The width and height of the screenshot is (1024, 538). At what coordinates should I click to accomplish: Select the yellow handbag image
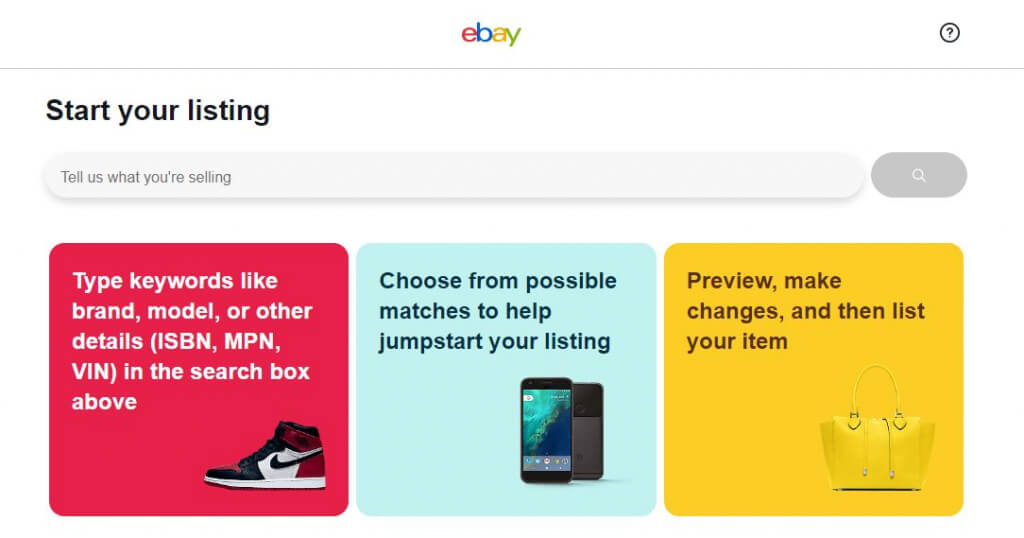coord(877,440)
